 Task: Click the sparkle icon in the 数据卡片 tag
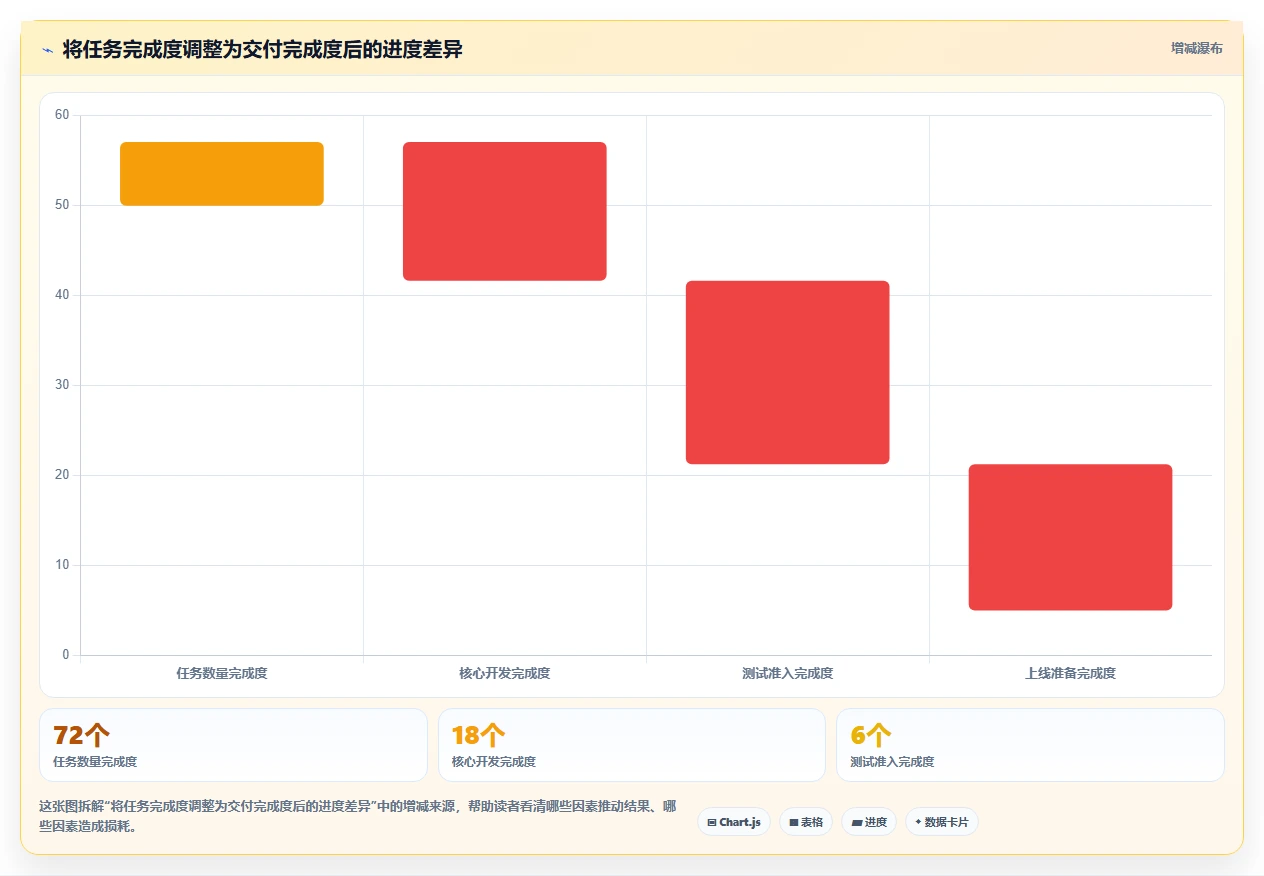pyautogui.click(x=918, y=822)
